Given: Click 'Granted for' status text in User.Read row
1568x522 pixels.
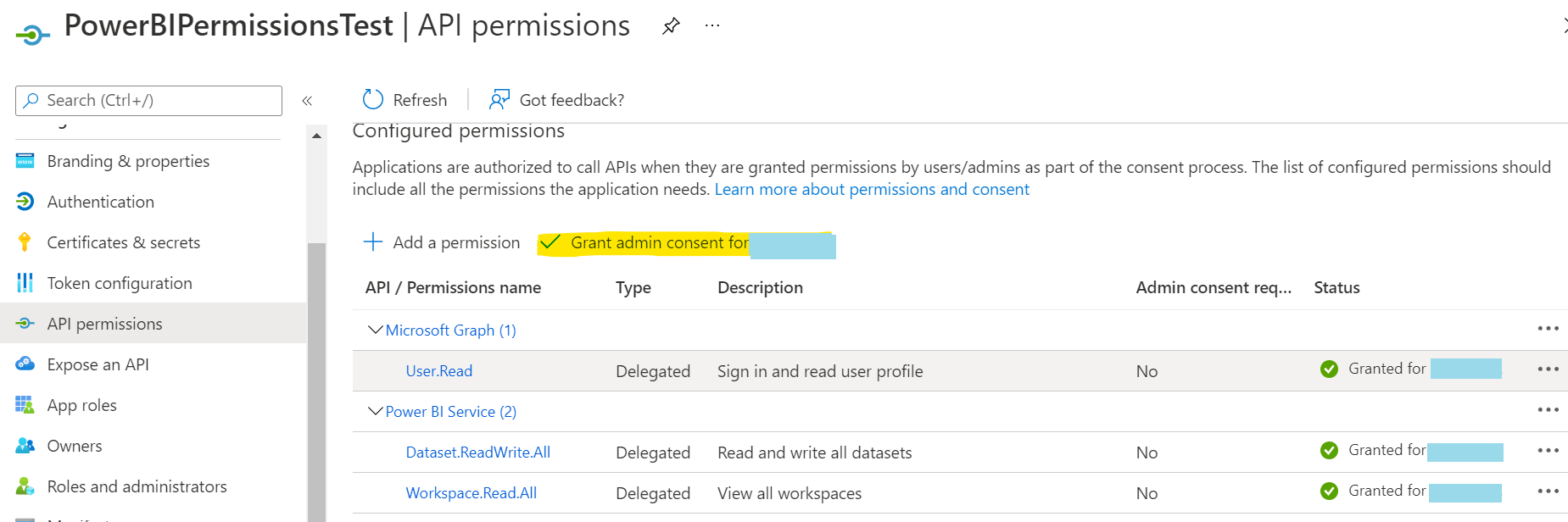Looking at the screenshot, I should pyautogui.click(x=1387, y=369).
